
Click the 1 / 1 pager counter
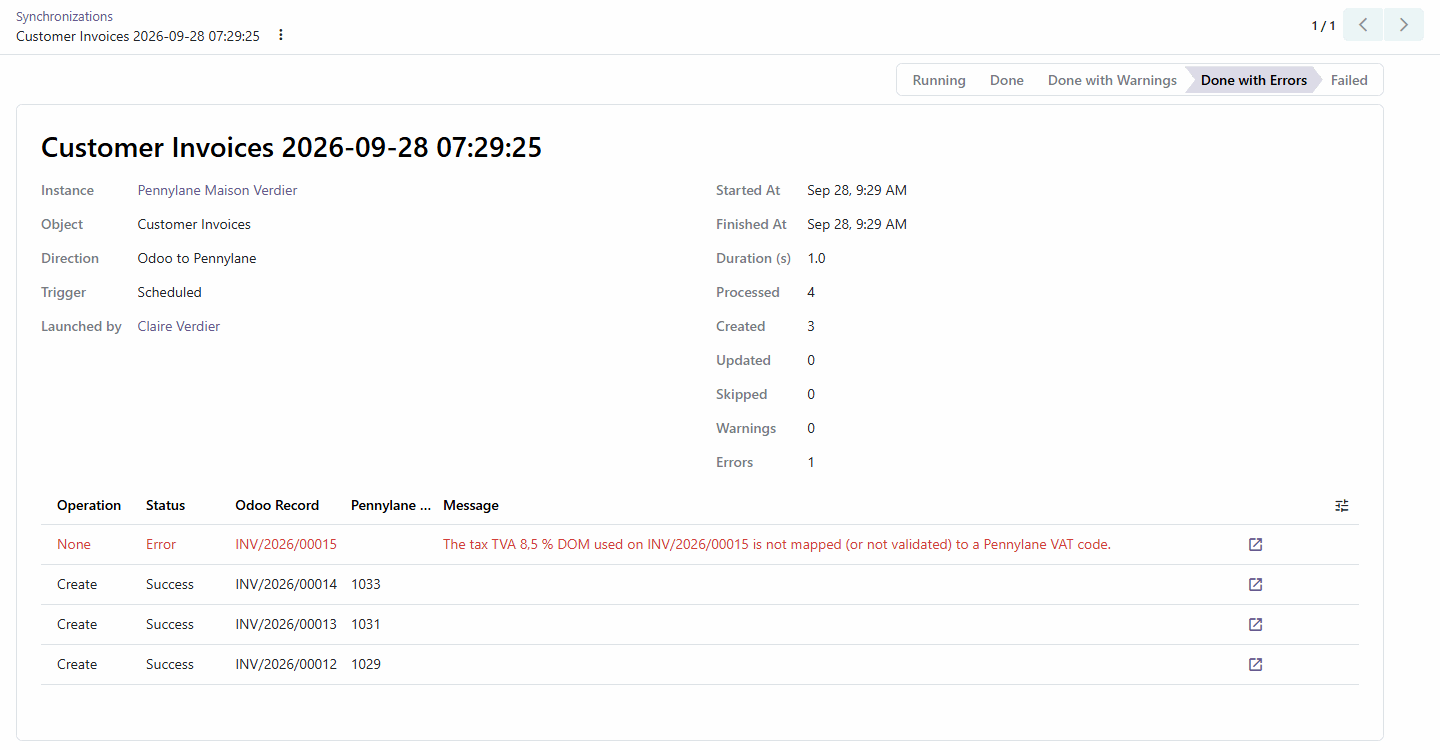click(x=1323, y=26)
